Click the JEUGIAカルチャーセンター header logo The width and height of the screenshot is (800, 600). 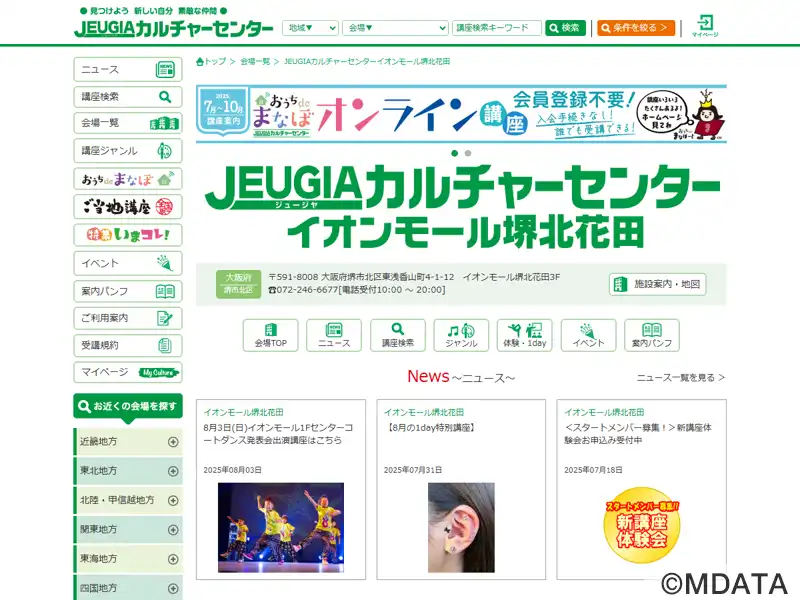pos(174,28)
